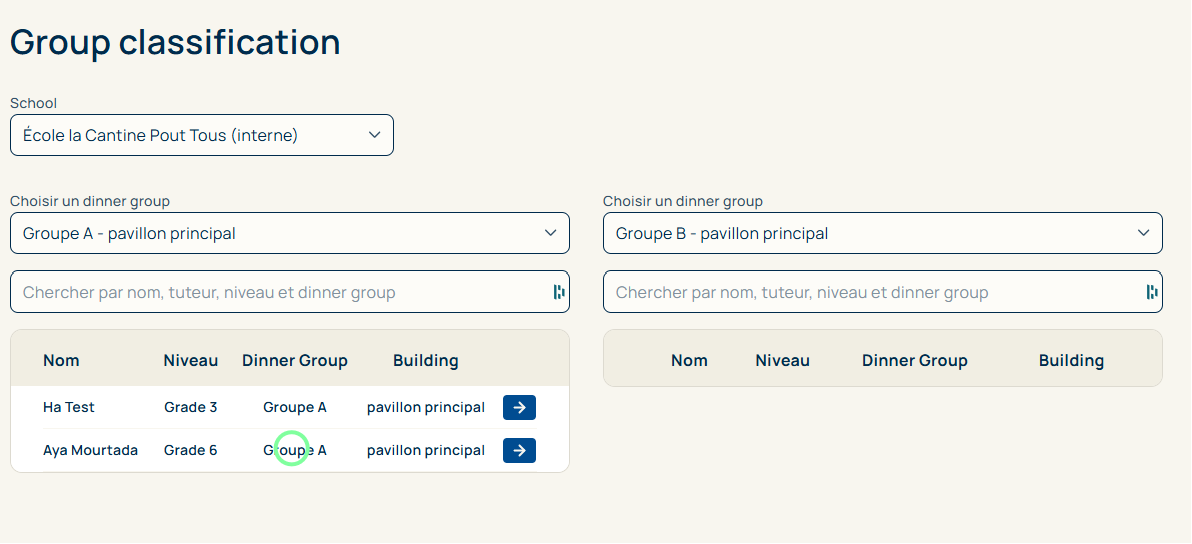The height and width of the screenshot is (544, 1192).
Task: Click the Groupe B dropdown chevron
Action: [1144, 233]
